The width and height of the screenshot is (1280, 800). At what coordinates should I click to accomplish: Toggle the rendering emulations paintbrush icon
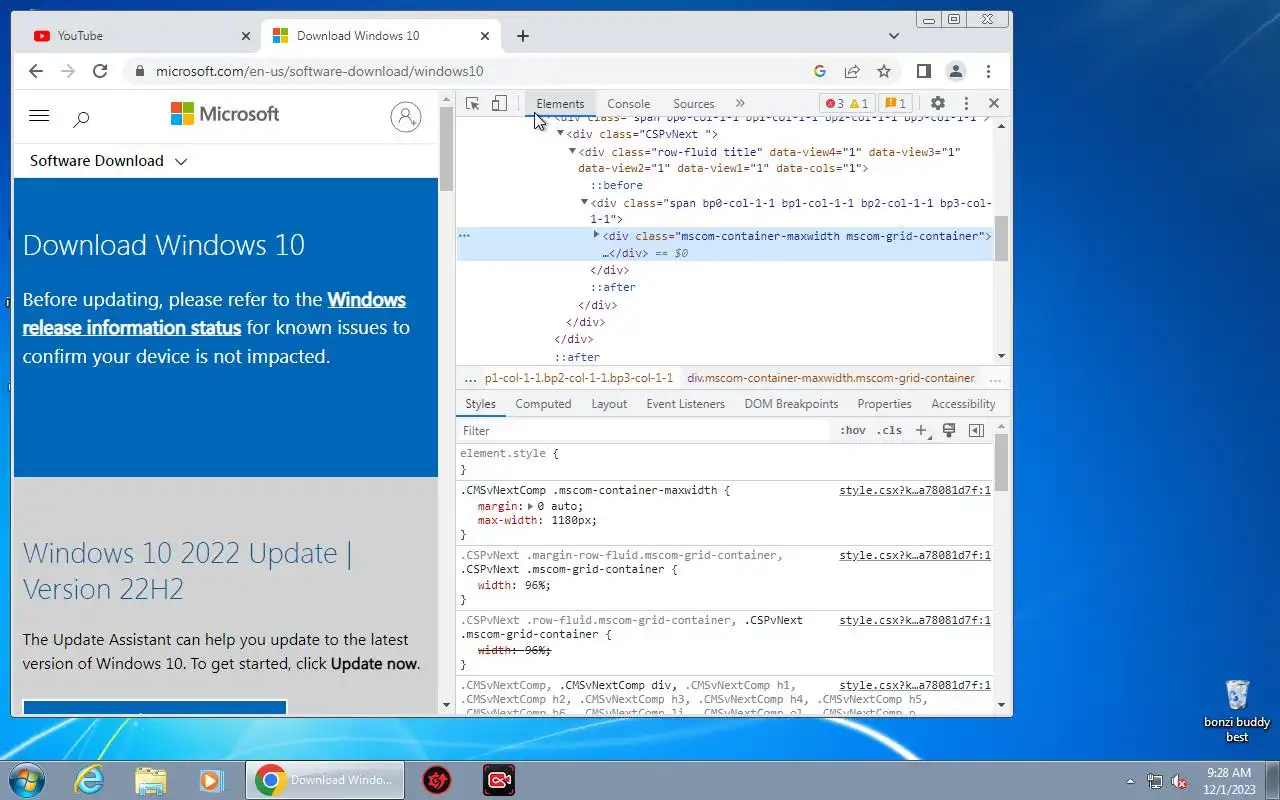(x=949, y=431)
